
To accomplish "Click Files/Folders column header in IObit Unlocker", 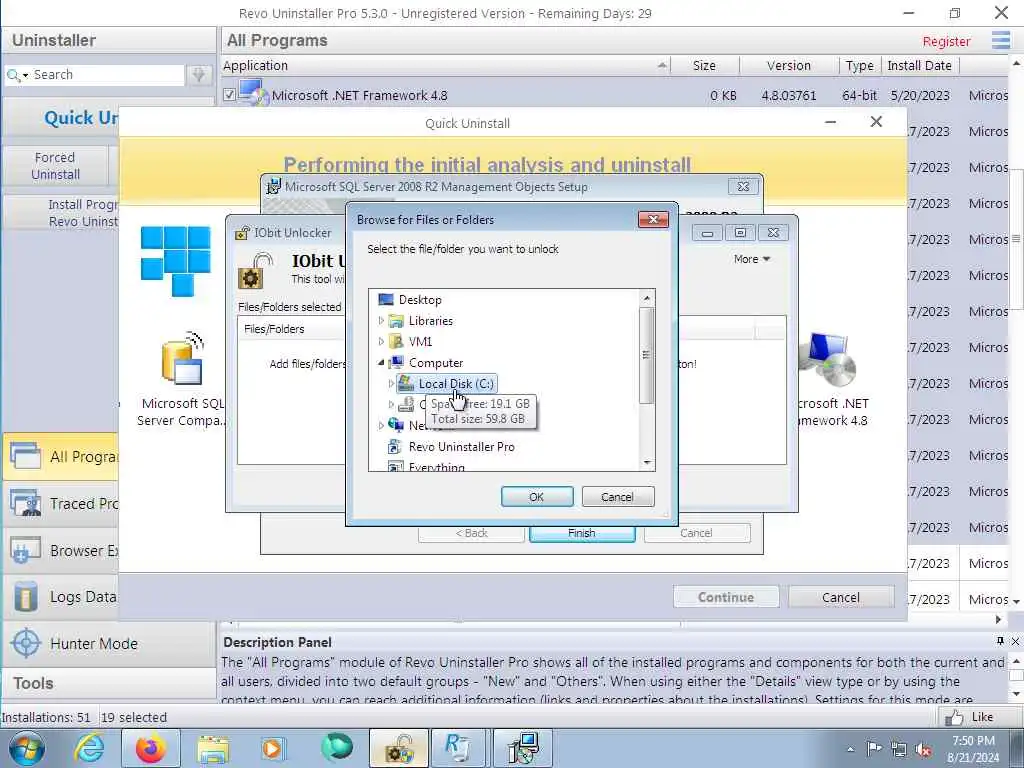I will (293, 329).
